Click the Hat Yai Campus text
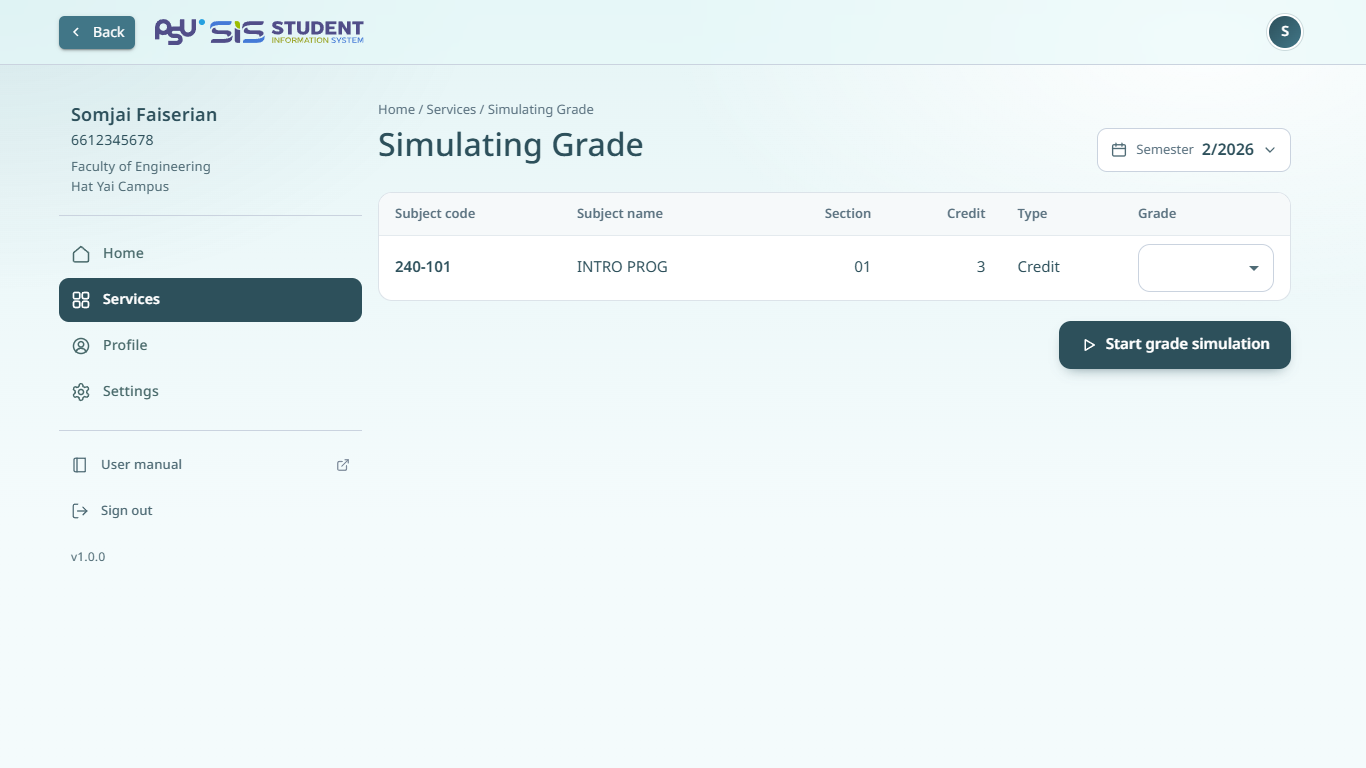This screenshot has width=1366, height=768. coord(120,187)
